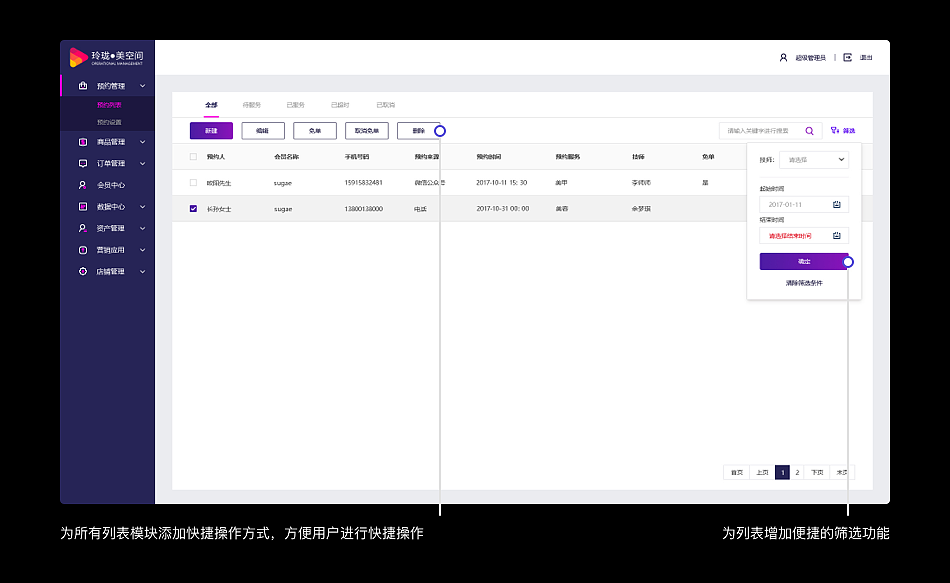Click 清除筛选条件 link

(804, 283)
